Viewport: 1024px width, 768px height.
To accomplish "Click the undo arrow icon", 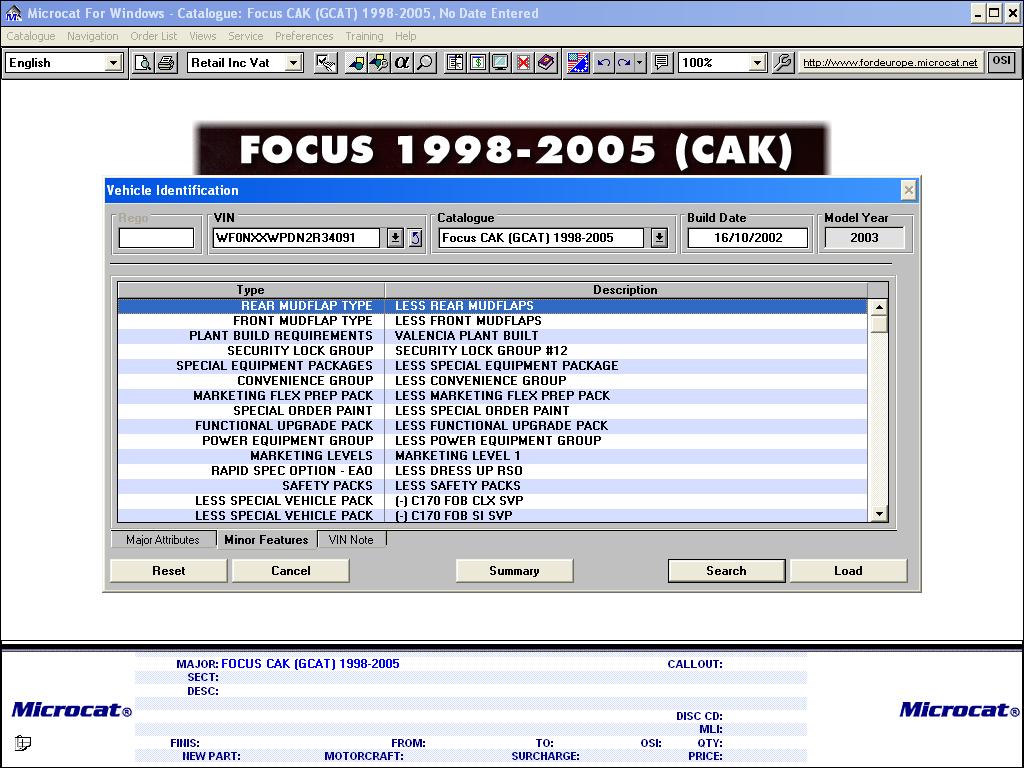I will [603, 62].
